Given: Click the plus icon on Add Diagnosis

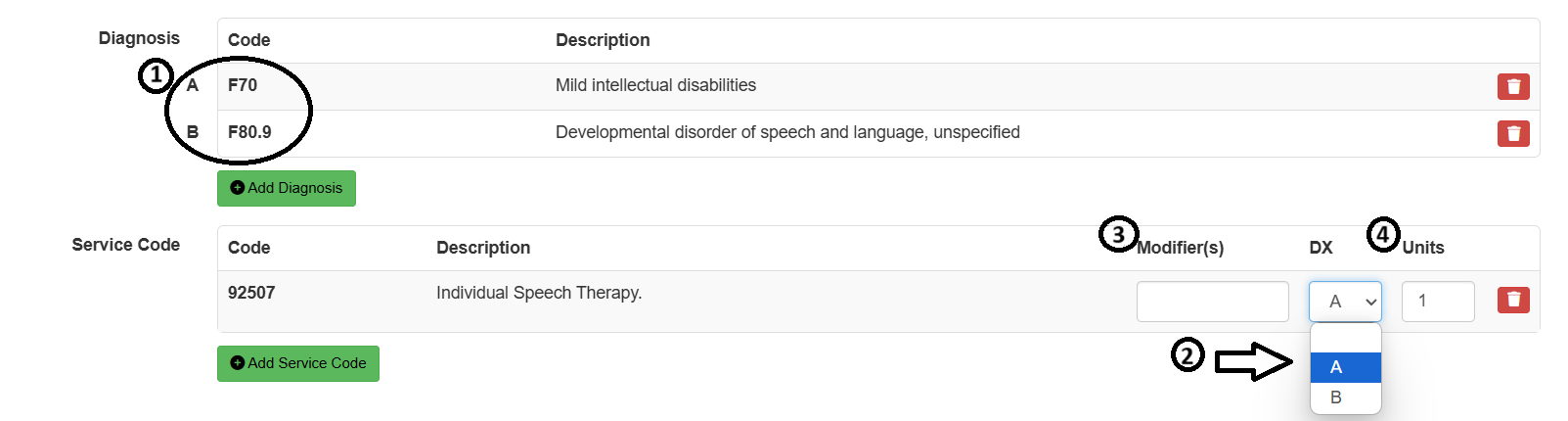Looking at the screenshot, I should tap(237, 188).
